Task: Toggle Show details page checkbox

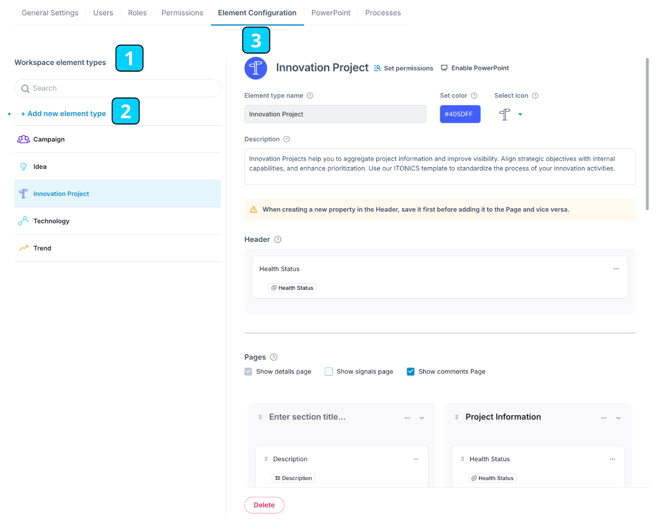Action: pos(248,372)
